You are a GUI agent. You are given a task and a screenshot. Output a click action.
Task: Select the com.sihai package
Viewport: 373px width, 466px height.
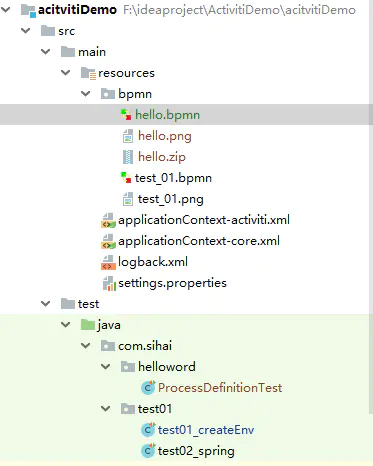145,346
